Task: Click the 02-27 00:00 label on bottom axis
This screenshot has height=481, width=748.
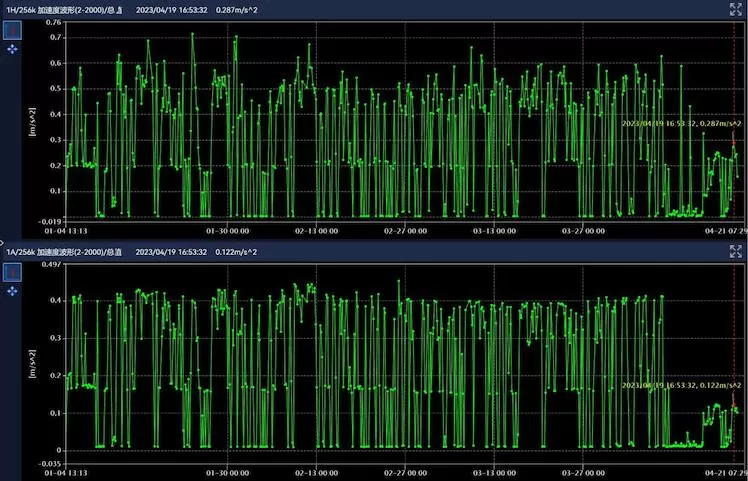Action: click(x=405, y=472)
